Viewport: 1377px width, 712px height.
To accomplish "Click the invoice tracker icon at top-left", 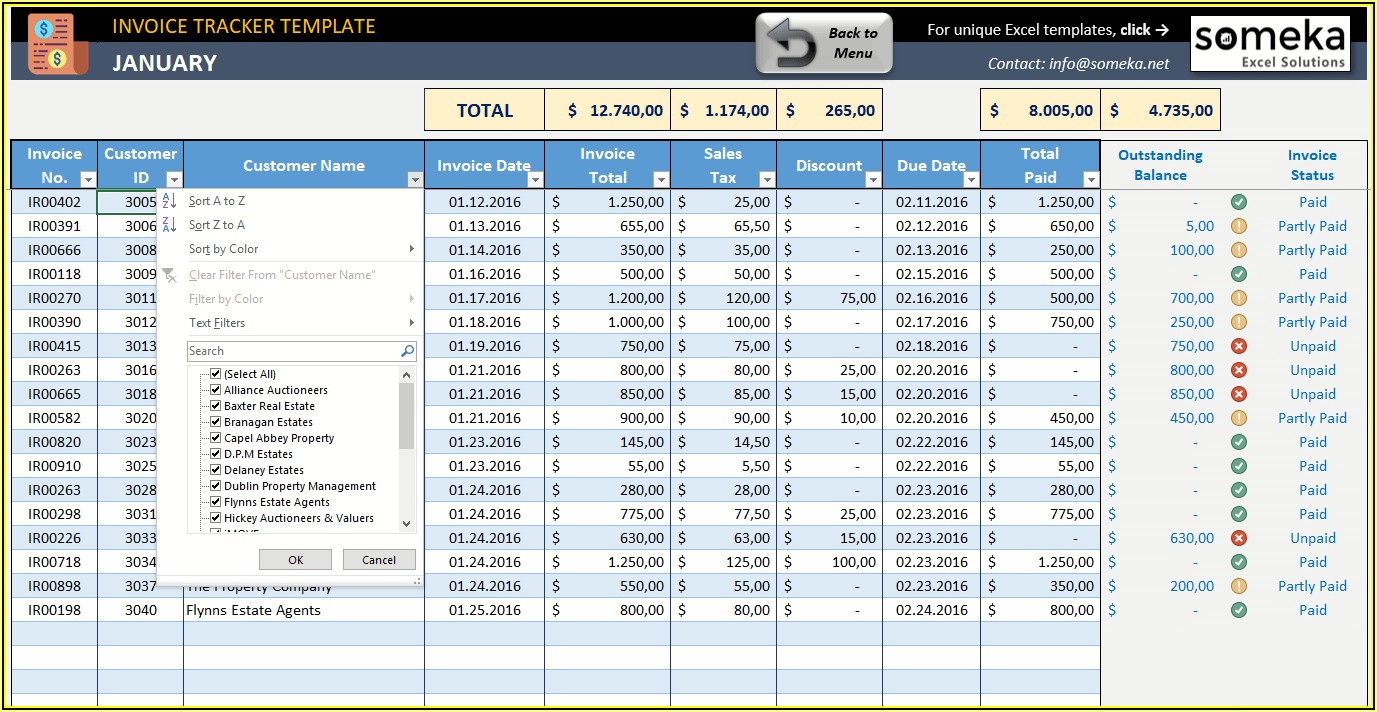I will (57, 44).
